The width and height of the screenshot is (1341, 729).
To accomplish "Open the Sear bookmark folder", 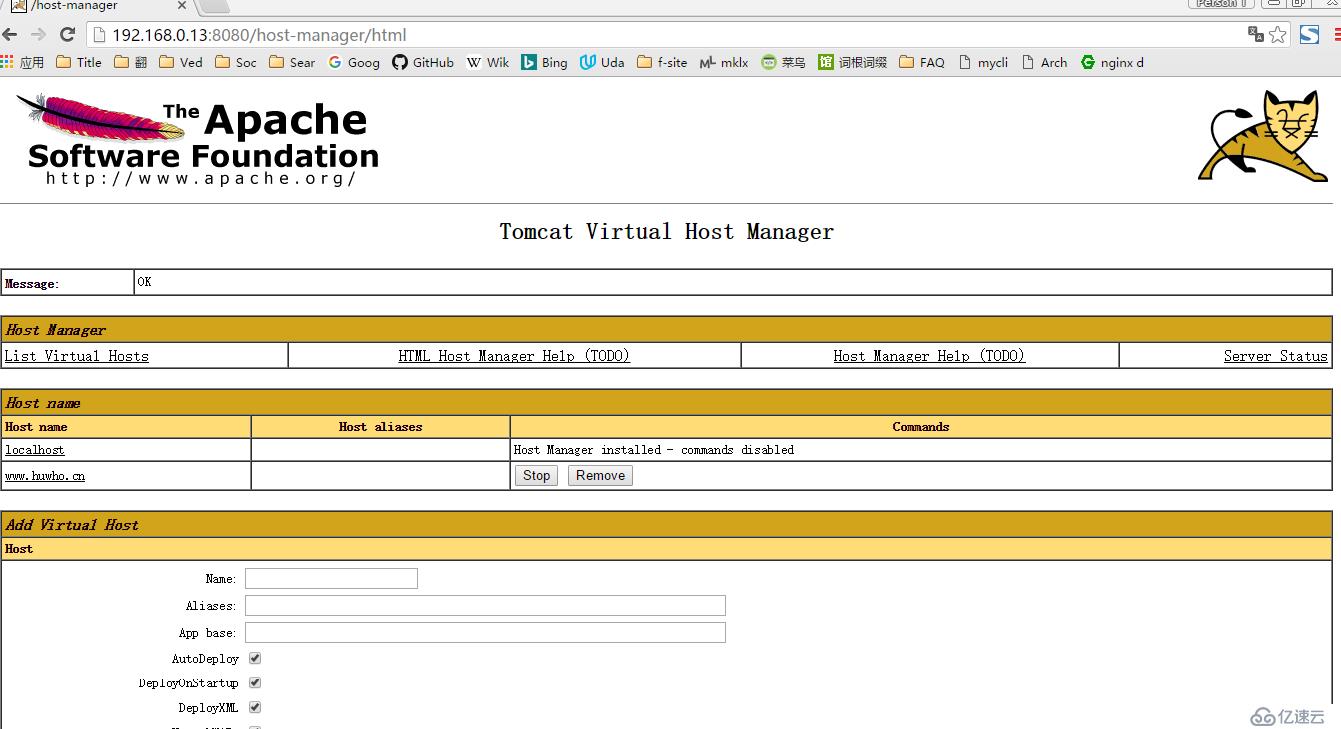I will click(291, 62).
